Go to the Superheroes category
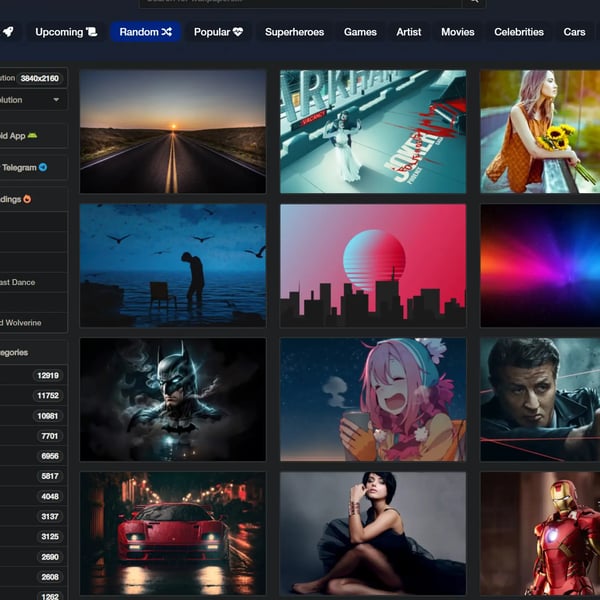 [x=294, y=32]
